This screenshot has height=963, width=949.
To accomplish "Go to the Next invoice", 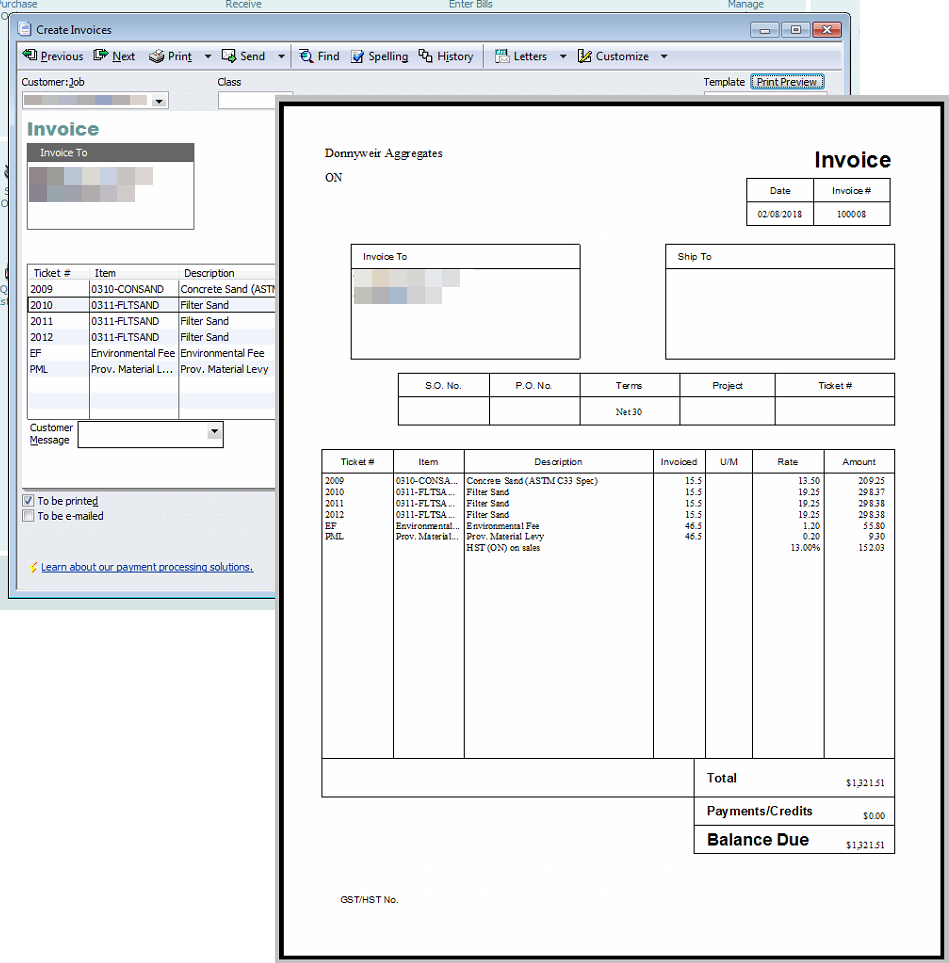I will pos(114,57).
